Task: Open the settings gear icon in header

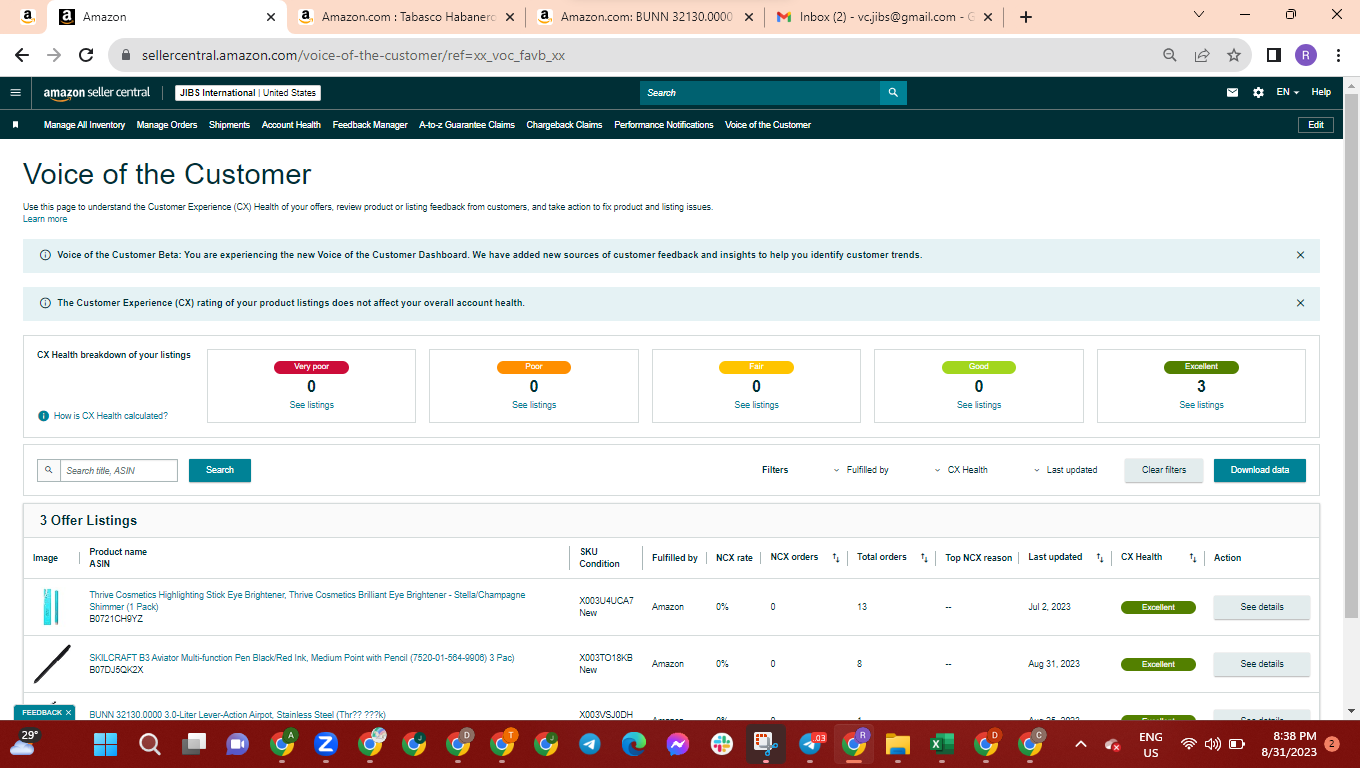Action: 1258,92
